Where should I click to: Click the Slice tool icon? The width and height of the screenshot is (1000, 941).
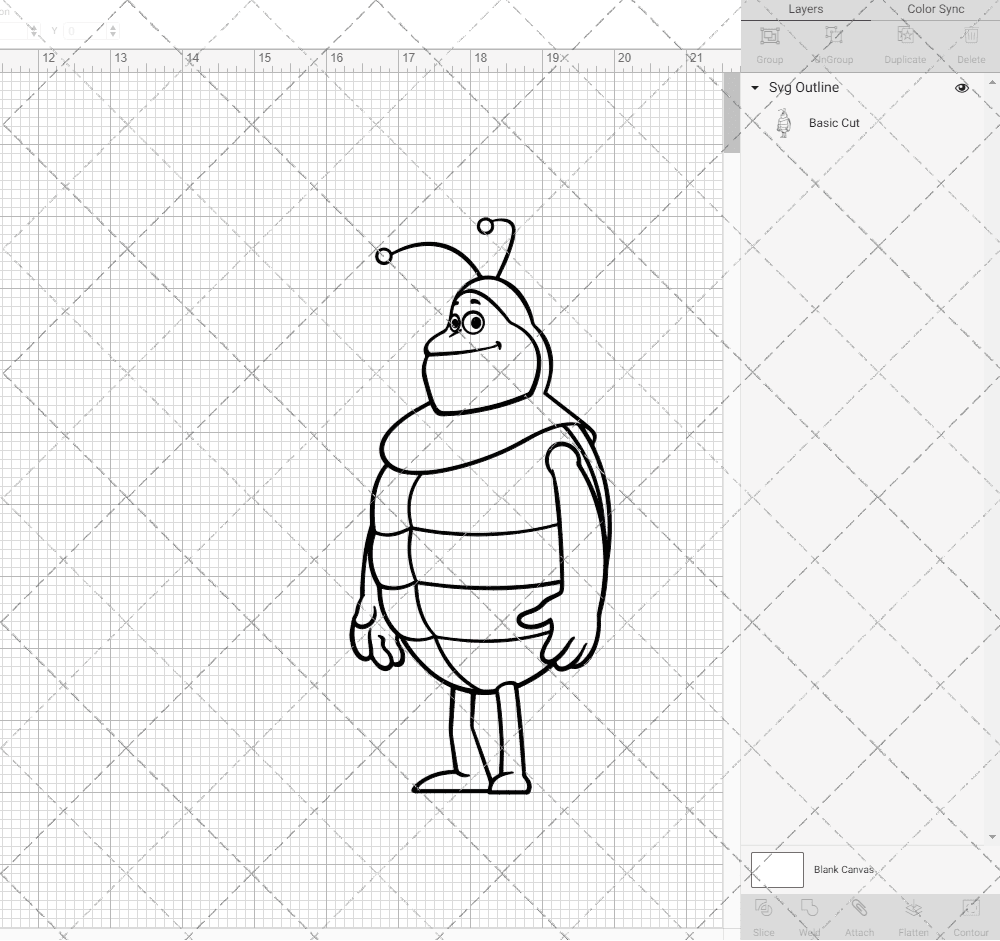click(x=763, y=908)
